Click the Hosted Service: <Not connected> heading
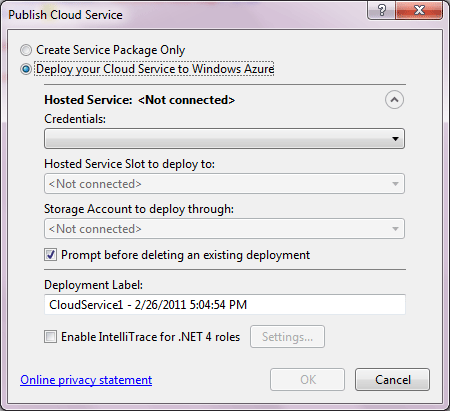 point(140,100)
